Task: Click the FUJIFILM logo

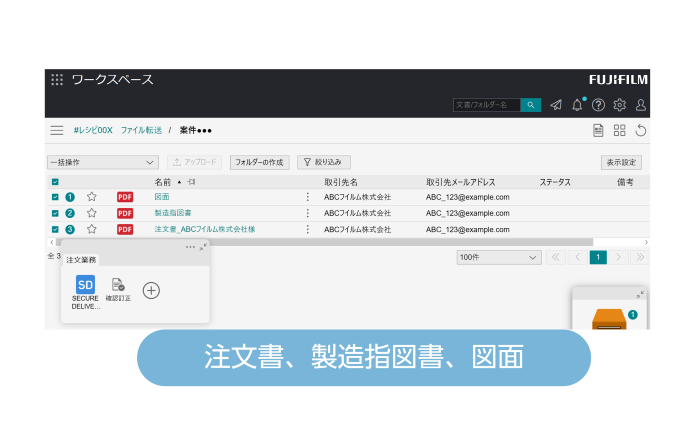Action: [618, 80]
